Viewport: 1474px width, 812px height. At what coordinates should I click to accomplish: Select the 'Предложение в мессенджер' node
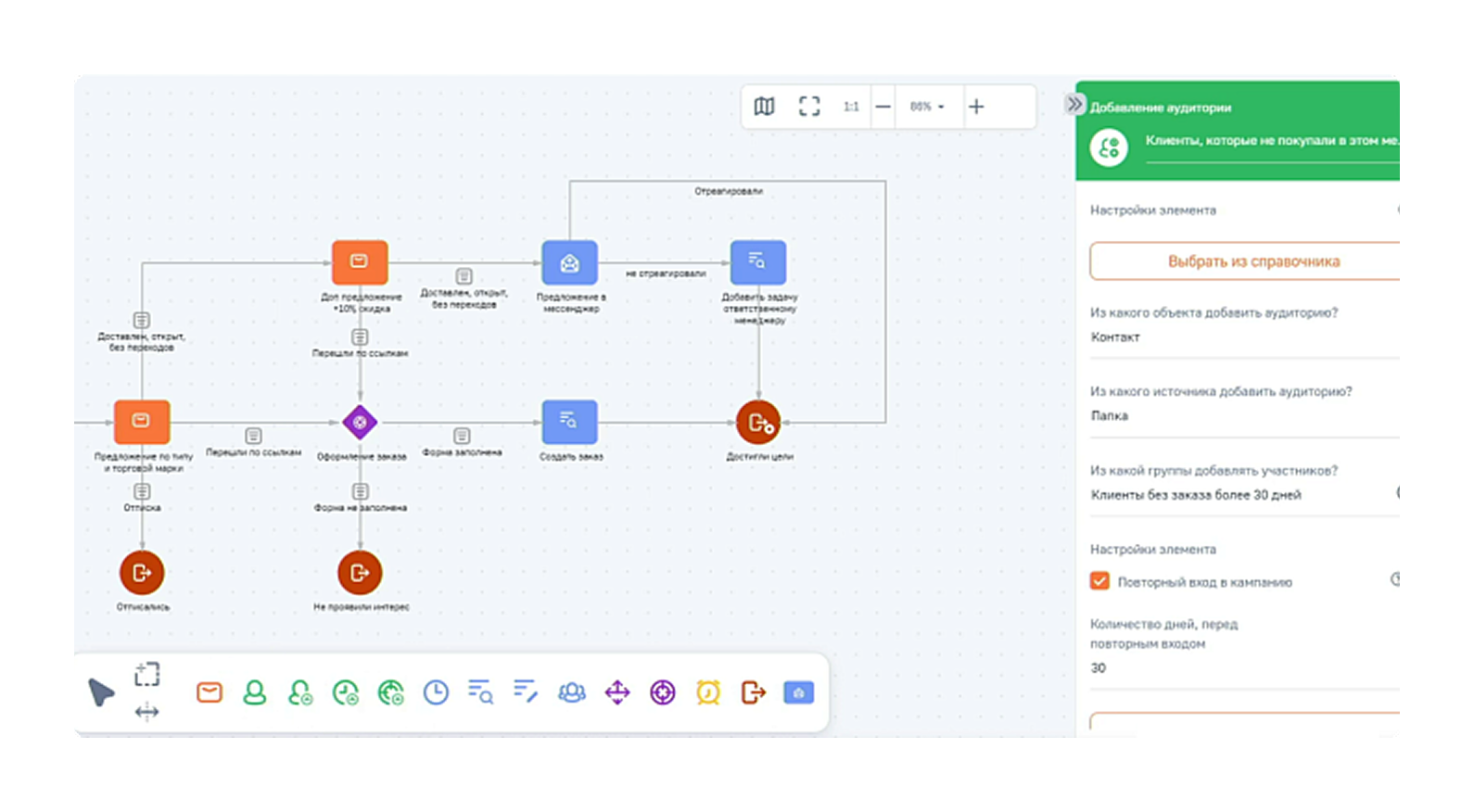click(x=569, y=263)
